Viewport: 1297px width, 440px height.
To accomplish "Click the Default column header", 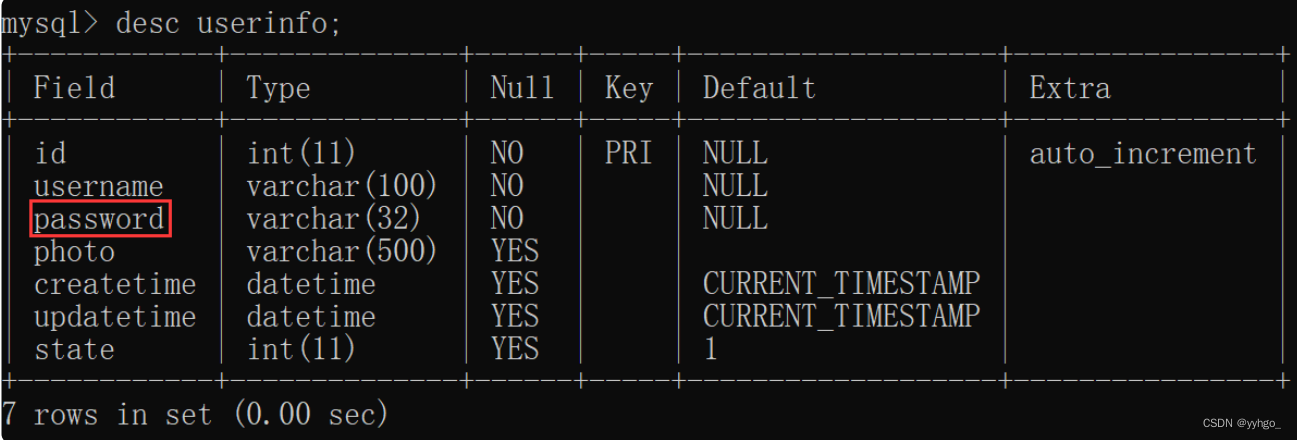I will click(759, 88).
